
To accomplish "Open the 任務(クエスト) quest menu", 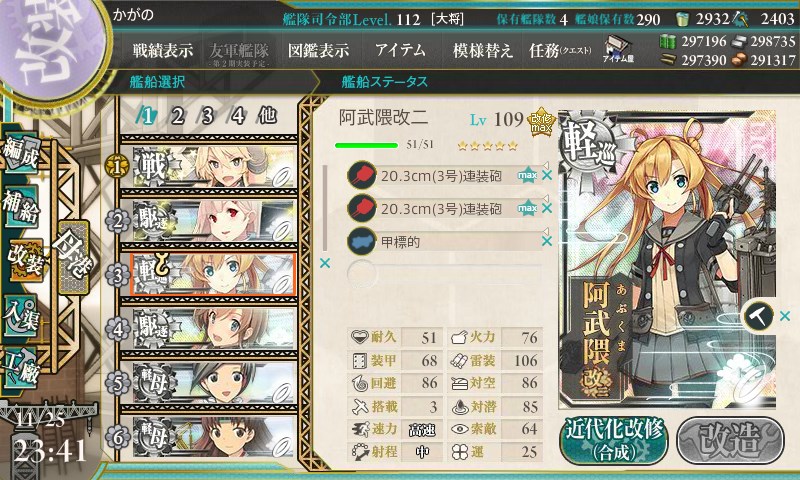I will click(x=560, y=50).
